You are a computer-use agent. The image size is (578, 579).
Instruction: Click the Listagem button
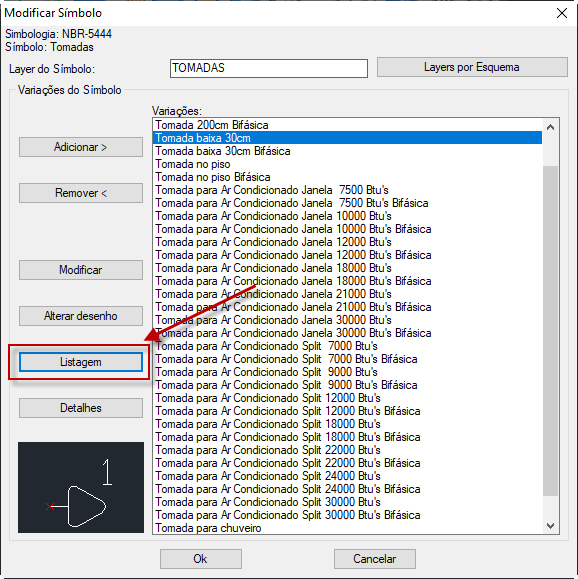click(81, 362)
